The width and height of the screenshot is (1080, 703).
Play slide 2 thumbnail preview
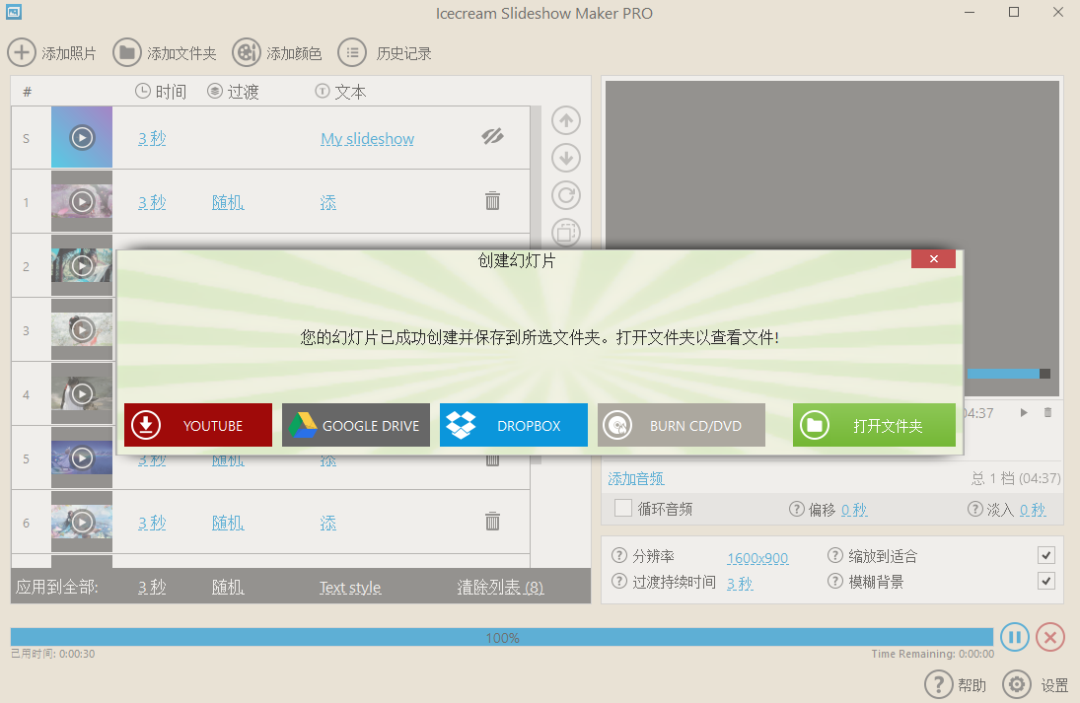82,266
